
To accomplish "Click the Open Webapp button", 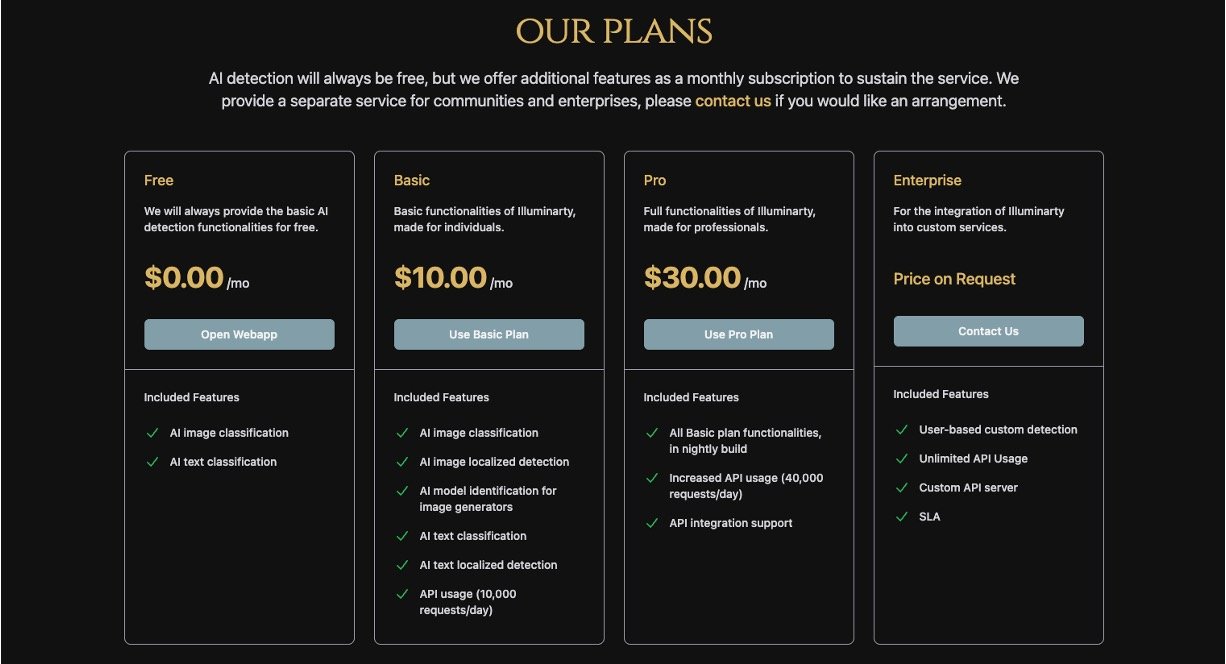I will [239, 335].
